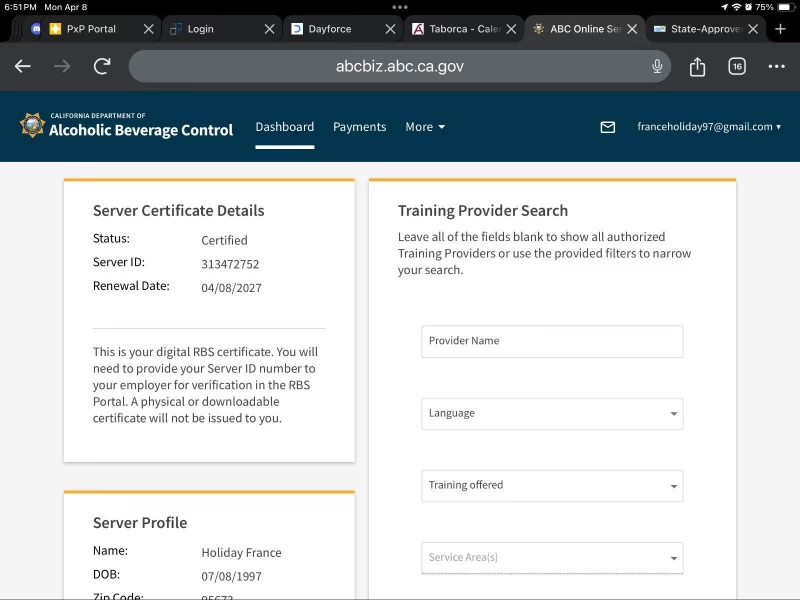
Task: Click the browser back arrow
Action: (23, 67)
